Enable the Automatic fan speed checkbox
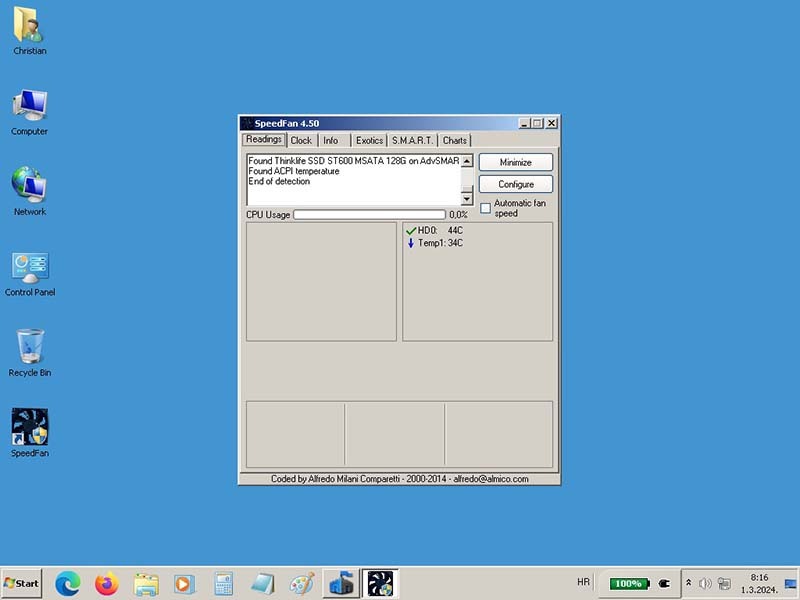800x600 pixels. (486, 208)
